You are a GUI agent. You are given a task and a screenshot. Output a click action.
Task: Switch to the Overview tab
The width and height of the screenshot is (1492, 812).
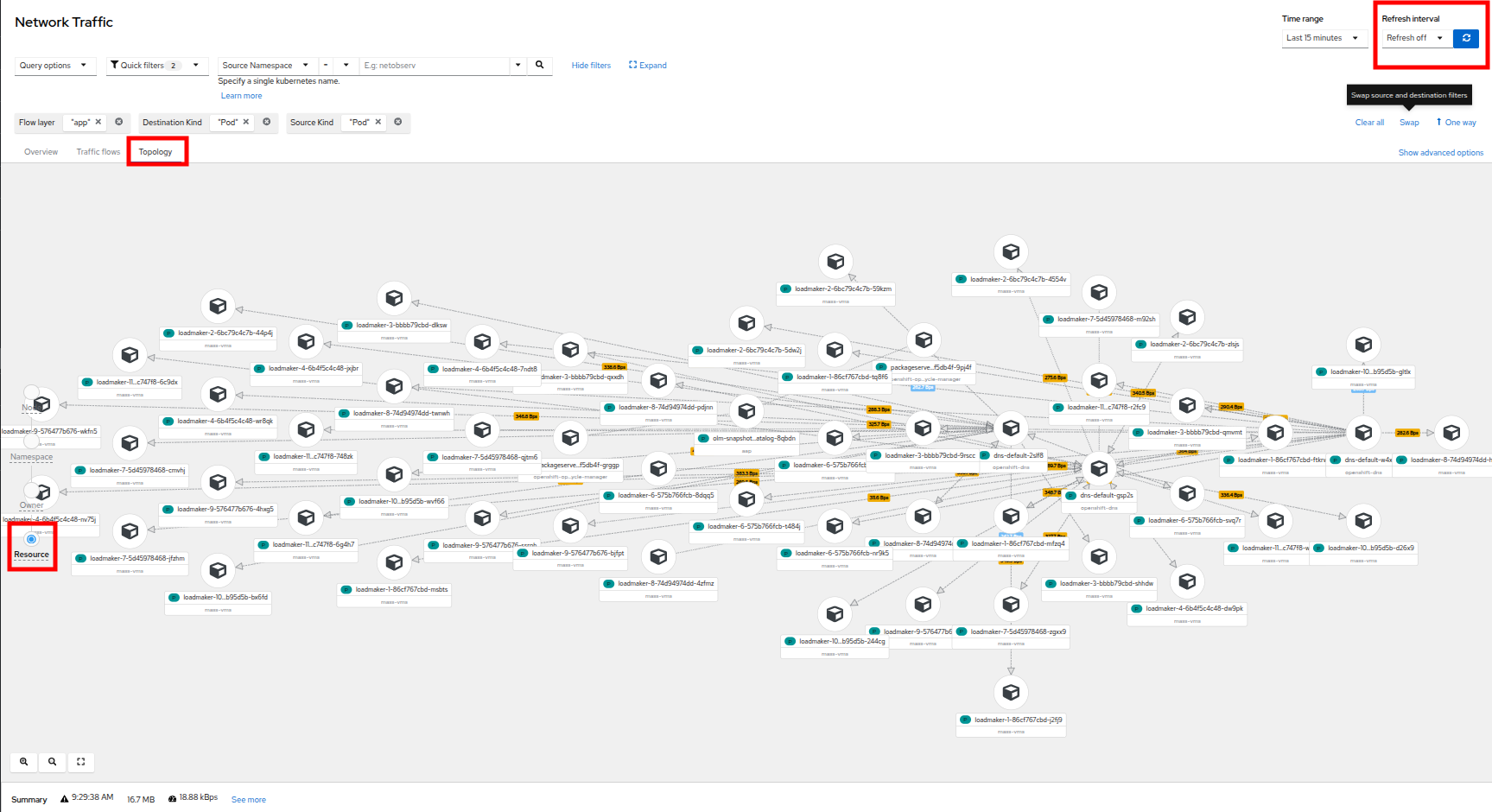[x=41, y=152]
